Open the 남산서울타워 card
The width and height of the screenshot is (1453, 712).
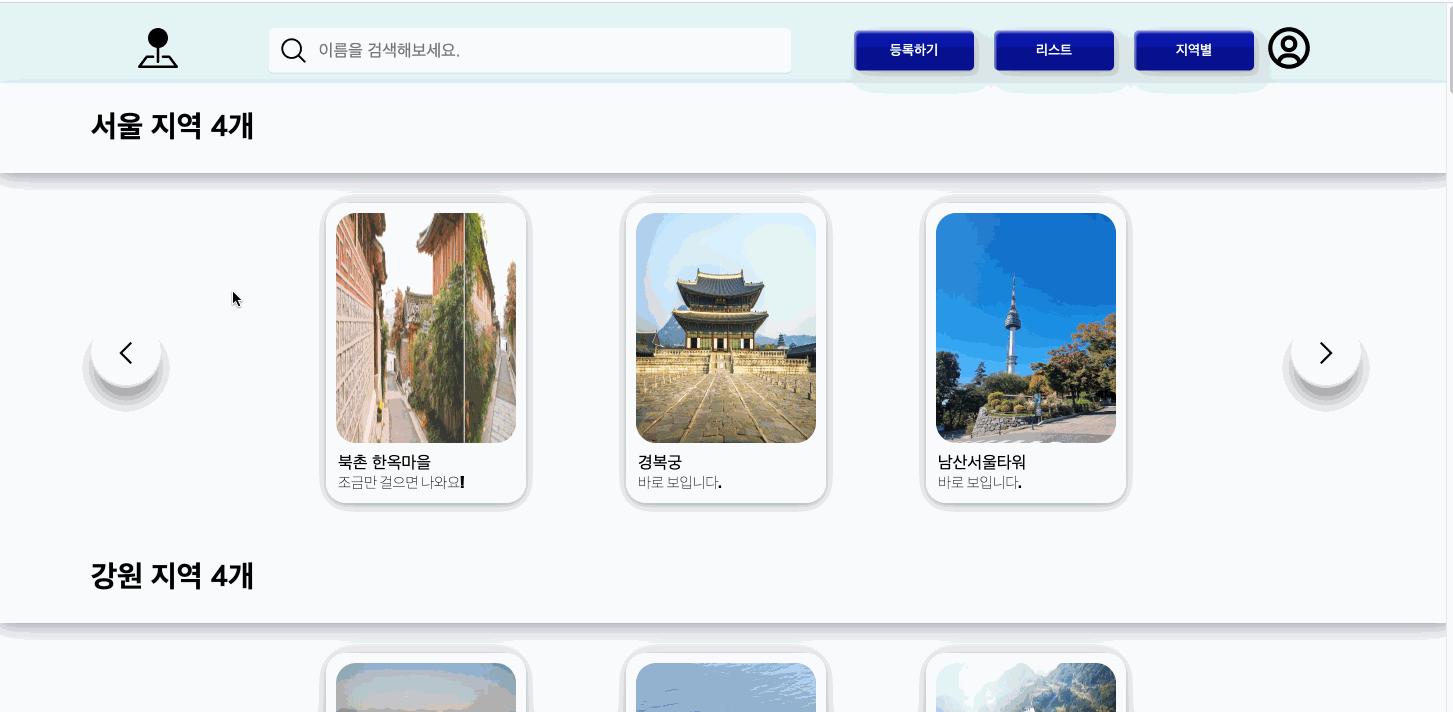point(1025,352)
